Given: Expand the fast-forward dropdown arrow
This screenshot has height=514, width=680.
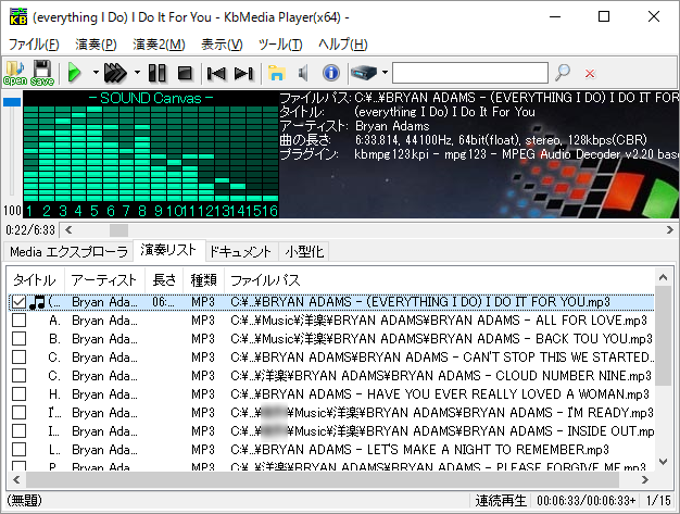Looking at the screenshot, I should coord(137,72).
